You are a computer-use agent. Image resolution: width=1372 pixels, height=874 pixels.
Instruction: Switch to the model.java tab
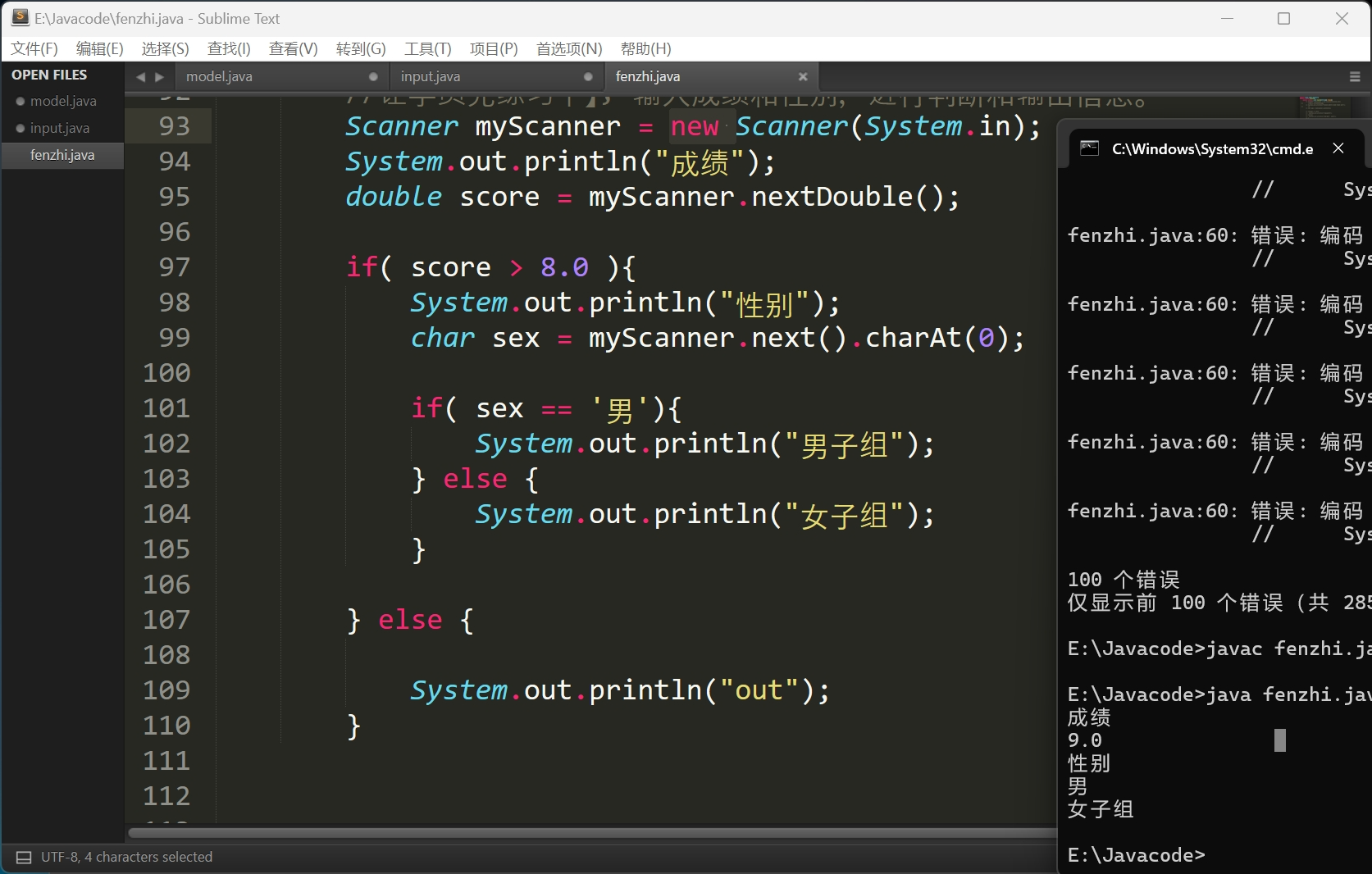coord(219,76)
